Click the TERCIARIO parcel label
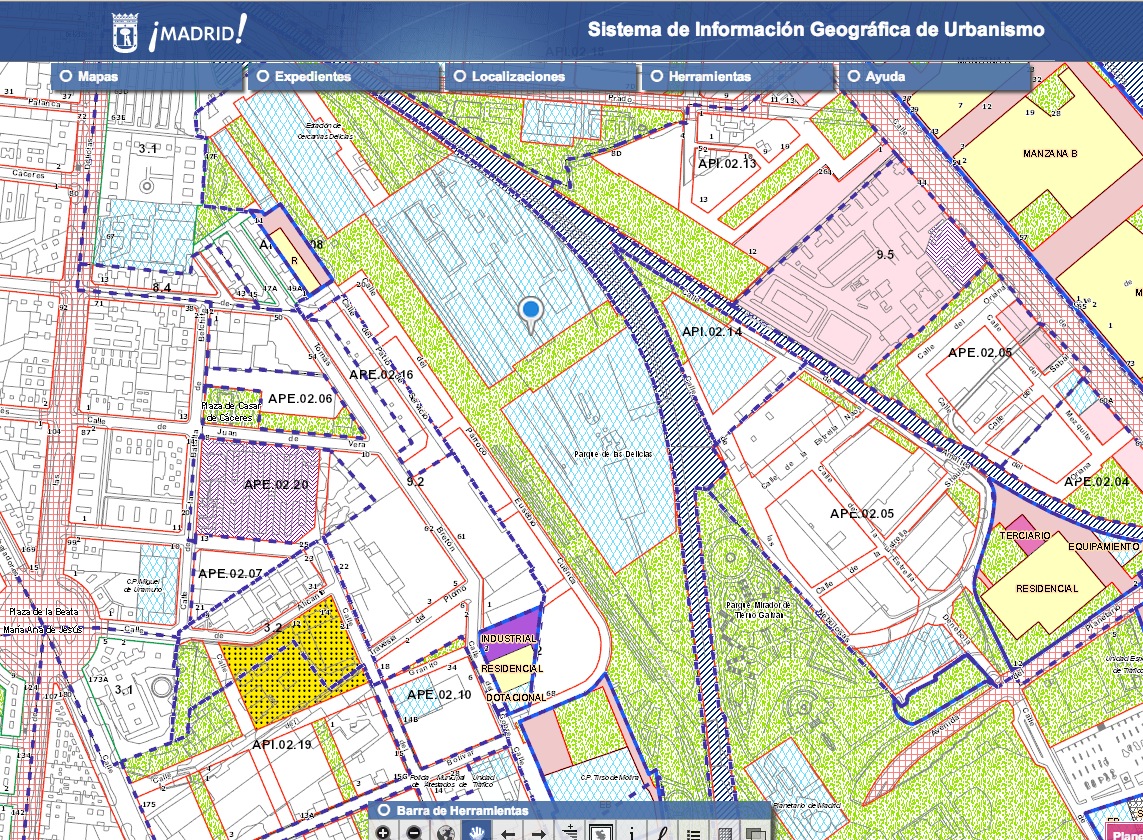Screen dimensions: 1143x840 click(1025, 536)
